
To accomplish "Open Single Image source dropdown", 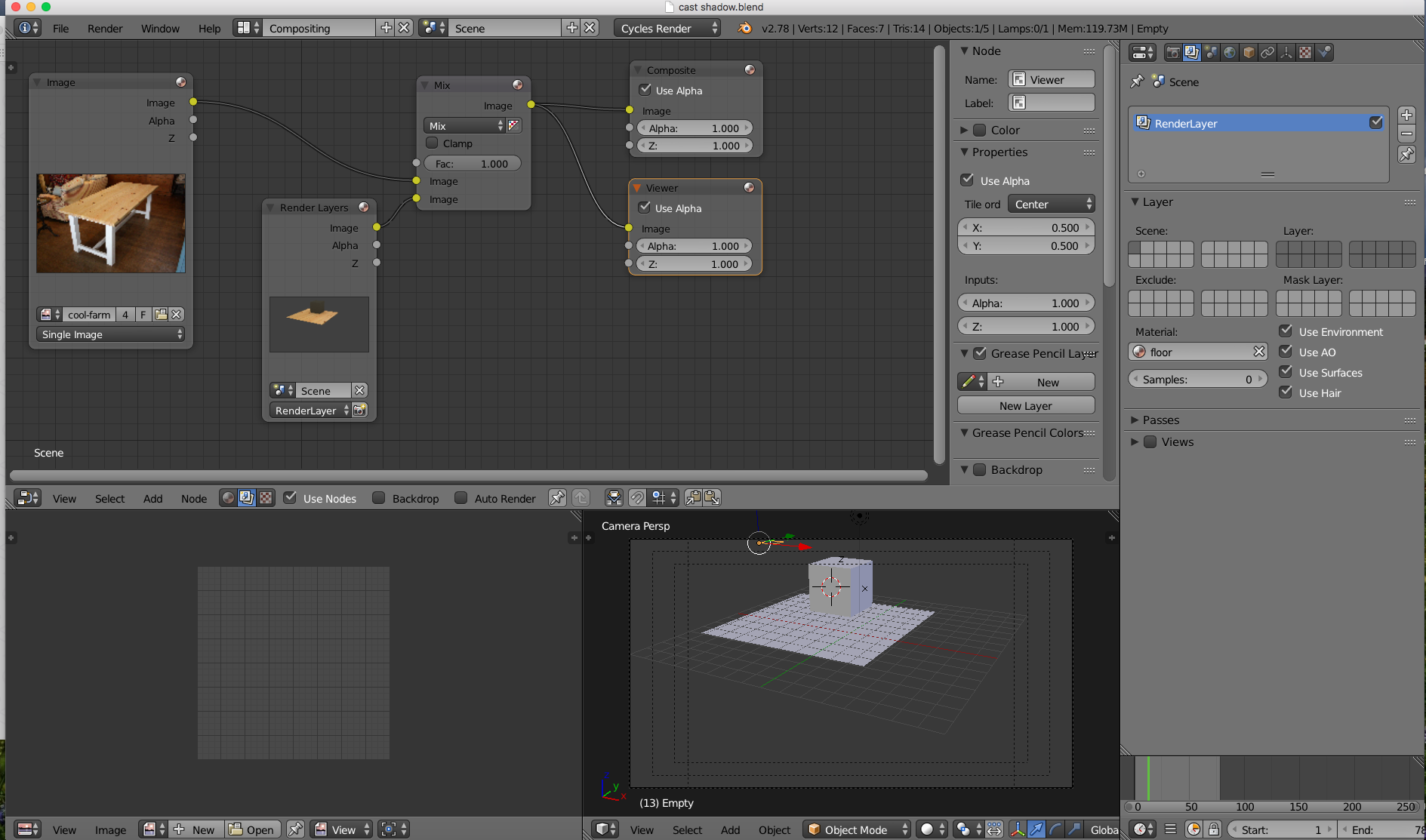I will (x=111, y=334).
